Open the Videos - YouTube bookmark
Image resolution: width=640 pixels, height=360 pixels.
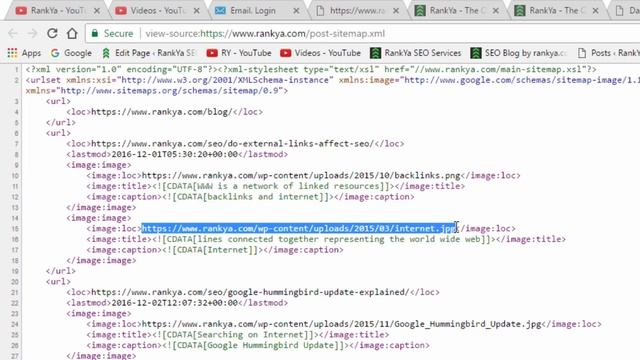click(321, 53)
